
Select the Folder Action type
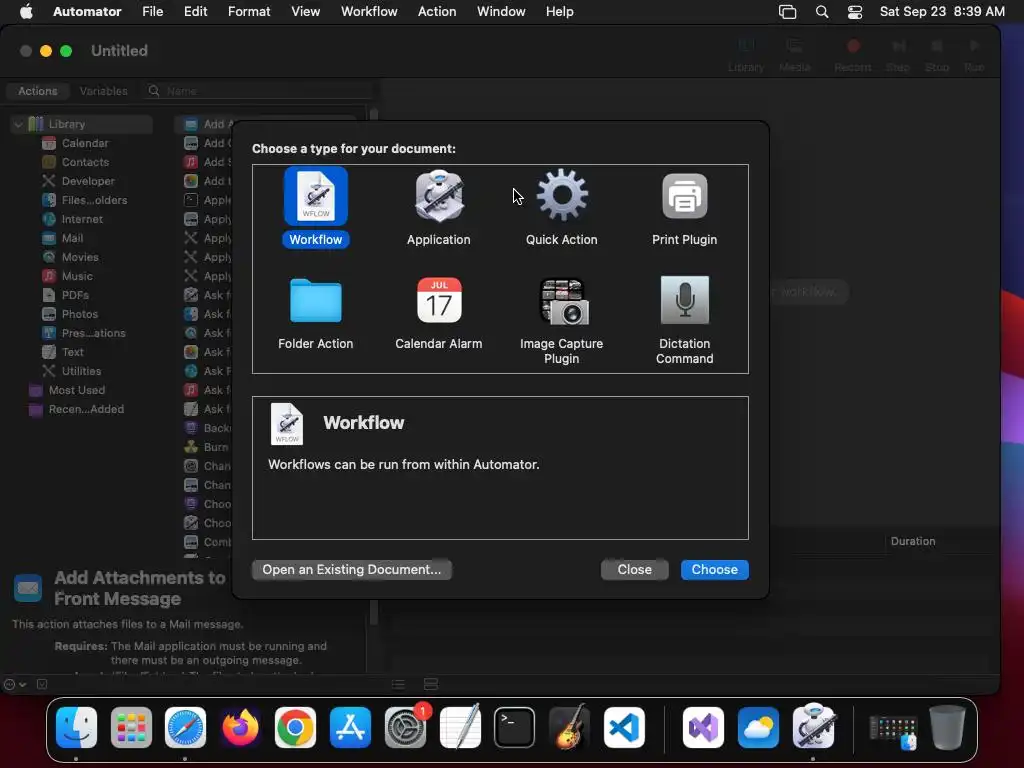tap(315, 314)
